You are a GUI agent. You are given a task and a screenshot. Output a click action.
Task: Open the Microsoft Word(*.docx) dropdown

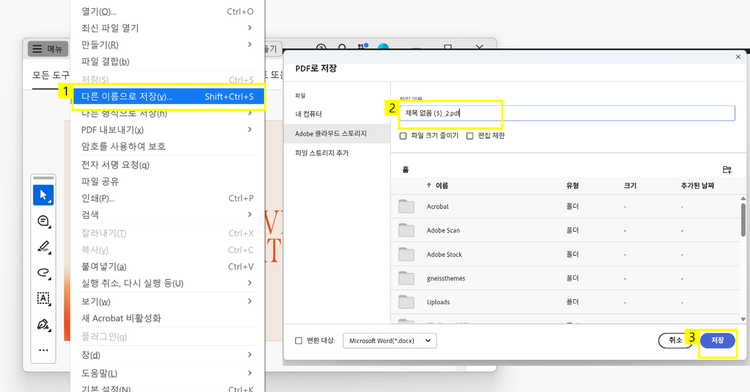pos(390,341)
